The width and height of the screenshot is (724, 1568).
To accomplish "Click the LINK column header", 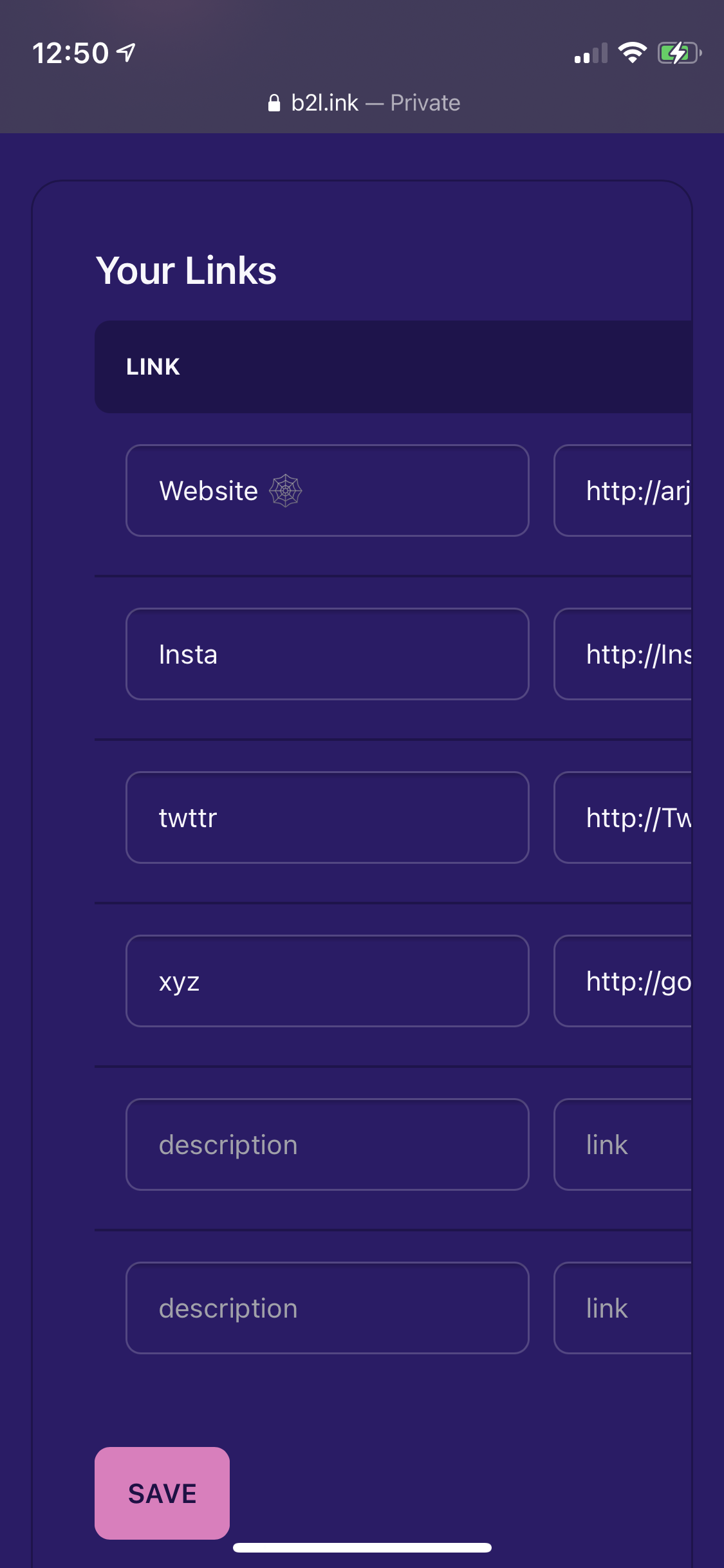I will (x=153, y=366).
